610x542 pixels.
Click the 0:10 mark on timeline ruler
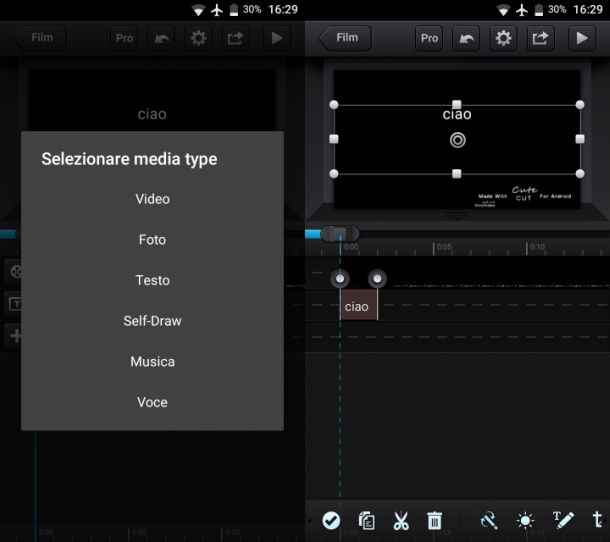(x=537, y=247)
